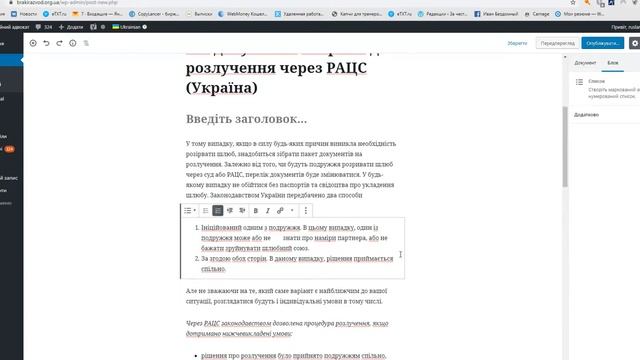
Task: Bookmark this page with the star icon
Action: click(x=573, y=2)
